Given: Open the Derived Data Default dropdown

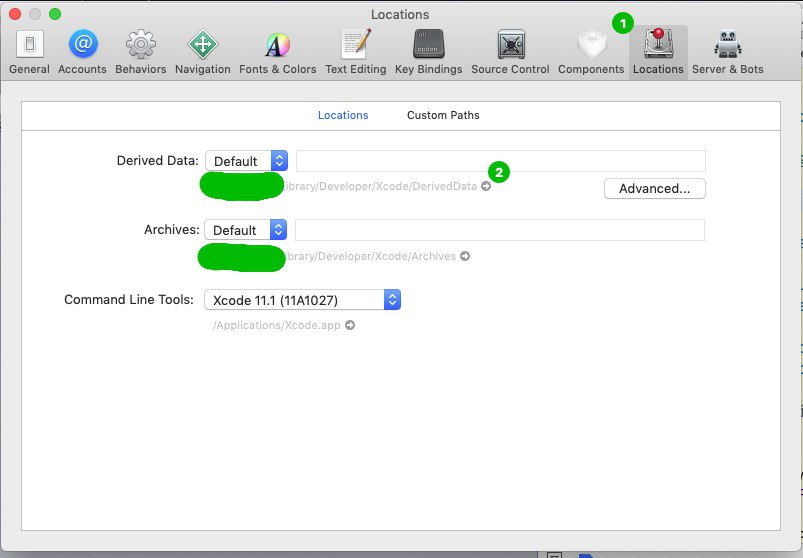Looking at the screenshot, I should 246,161.
